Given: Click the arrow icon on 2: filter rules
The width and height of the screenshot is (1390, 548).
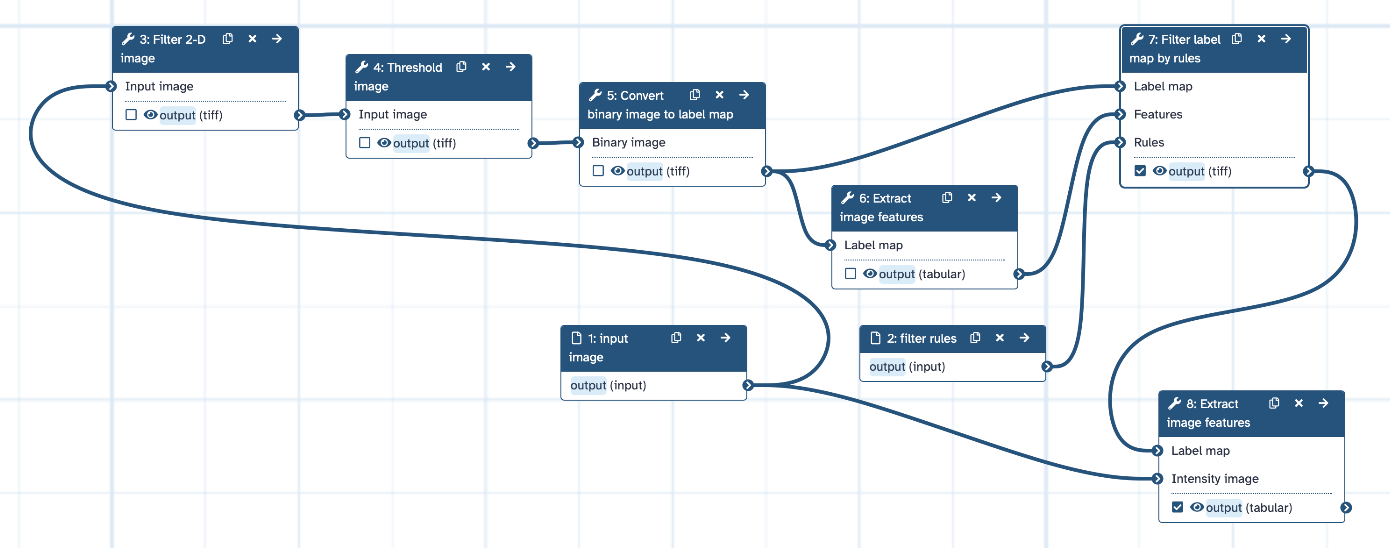Looking at the screenshot, I should click(1024, 338).
